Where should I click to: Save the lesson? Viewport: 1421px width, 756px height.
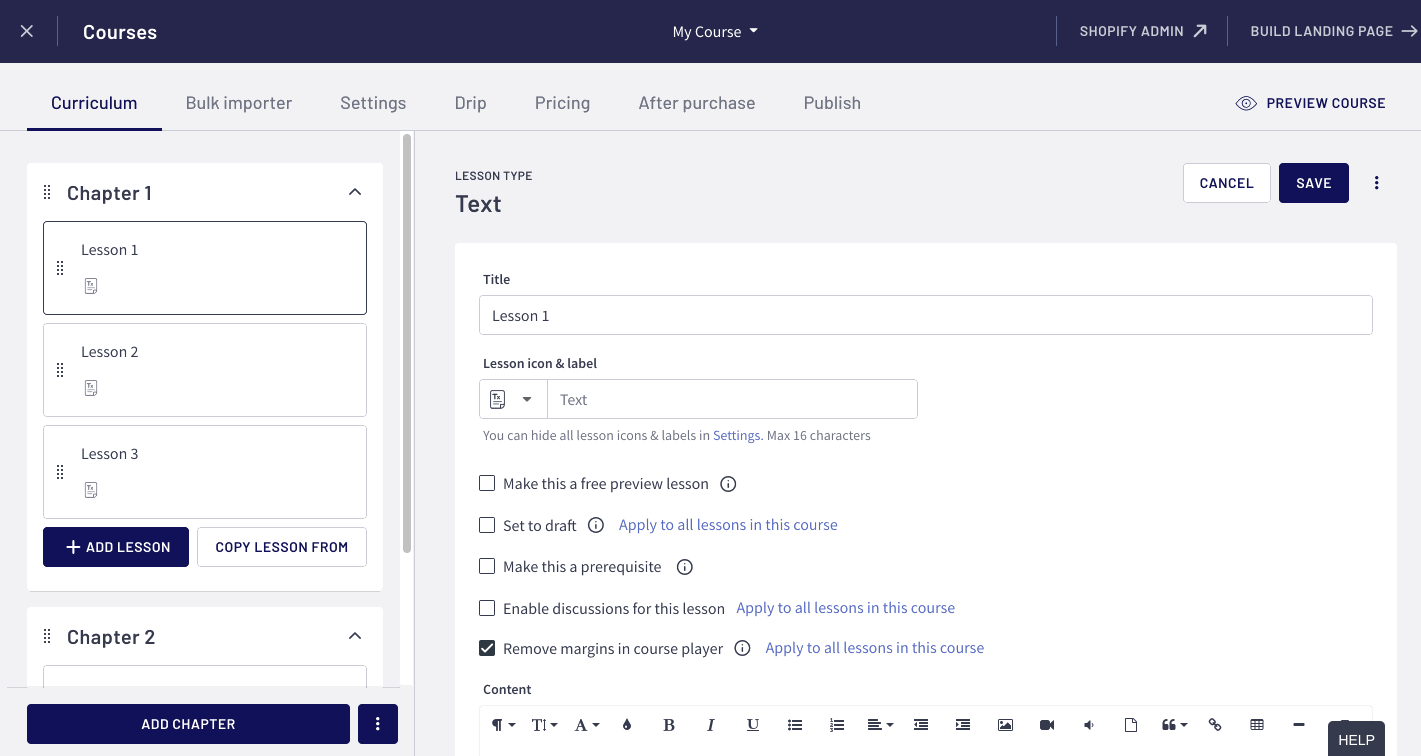point(1313,183)
